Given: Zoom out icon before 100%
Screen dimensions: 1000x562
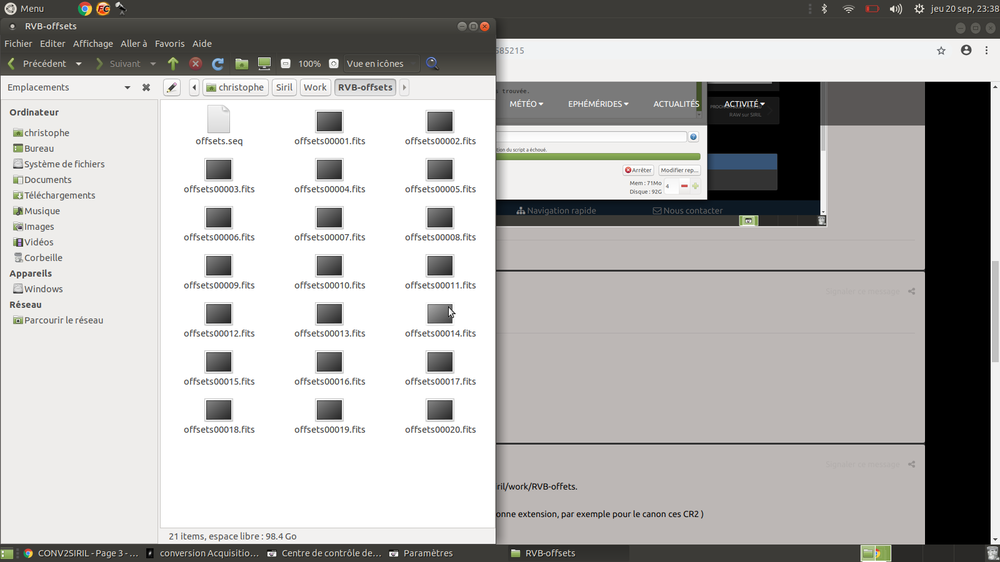Looking at the screenshot, I should pos(286,64).
